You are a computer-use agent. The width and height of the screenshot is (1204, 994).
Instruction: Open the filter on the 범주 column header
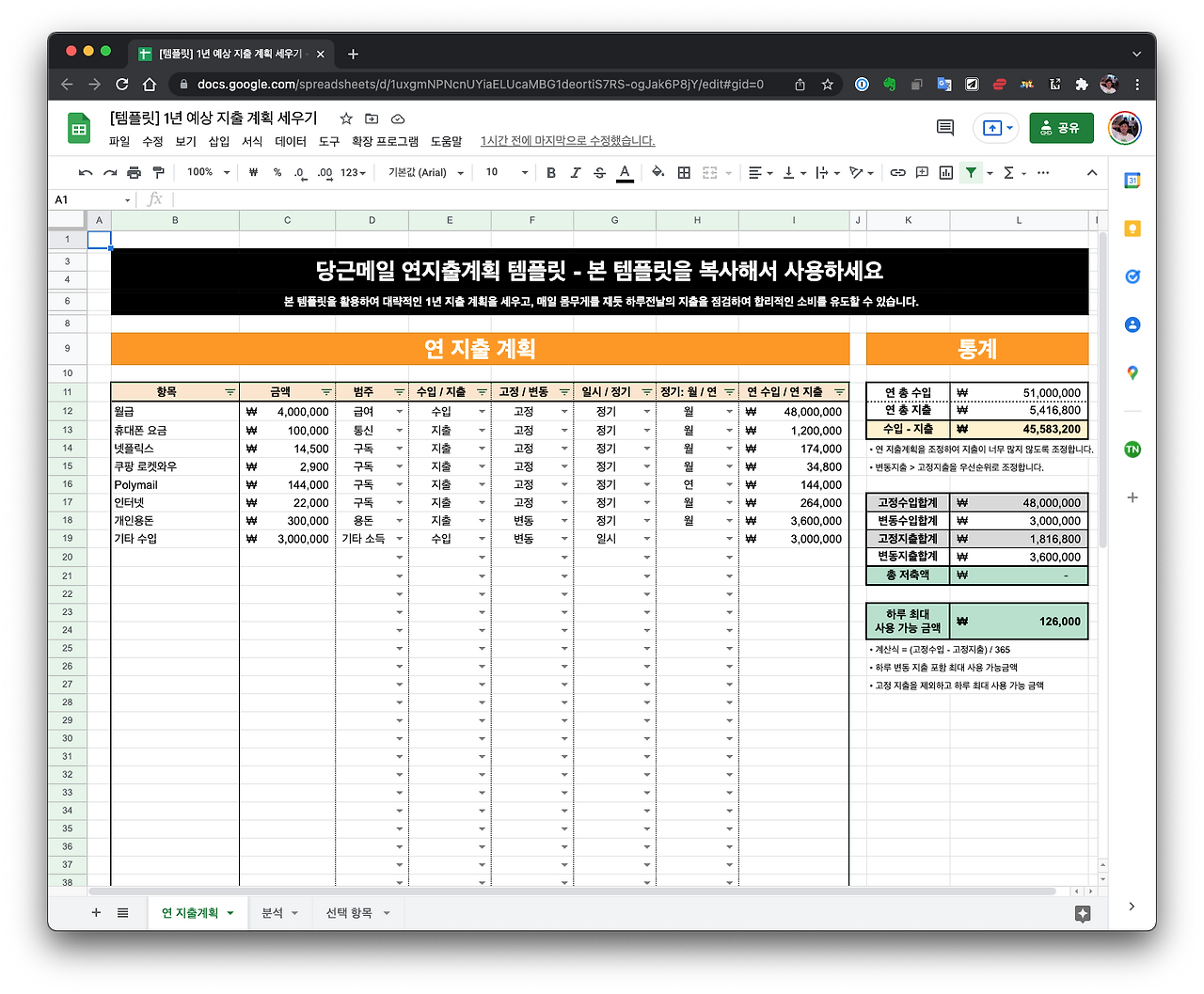[x=399, y=392]
